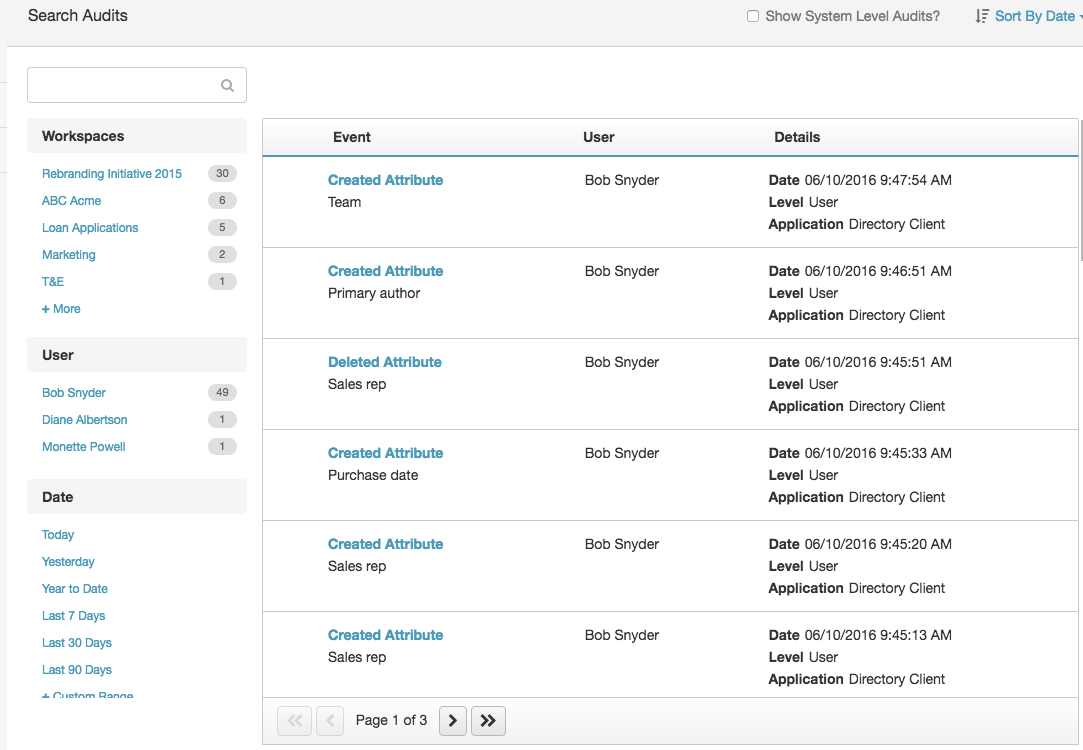The height and width of the screenshot is (750, 1083).
Task: Open the Deleted Attribute event
Action: [x=385, y=362]
